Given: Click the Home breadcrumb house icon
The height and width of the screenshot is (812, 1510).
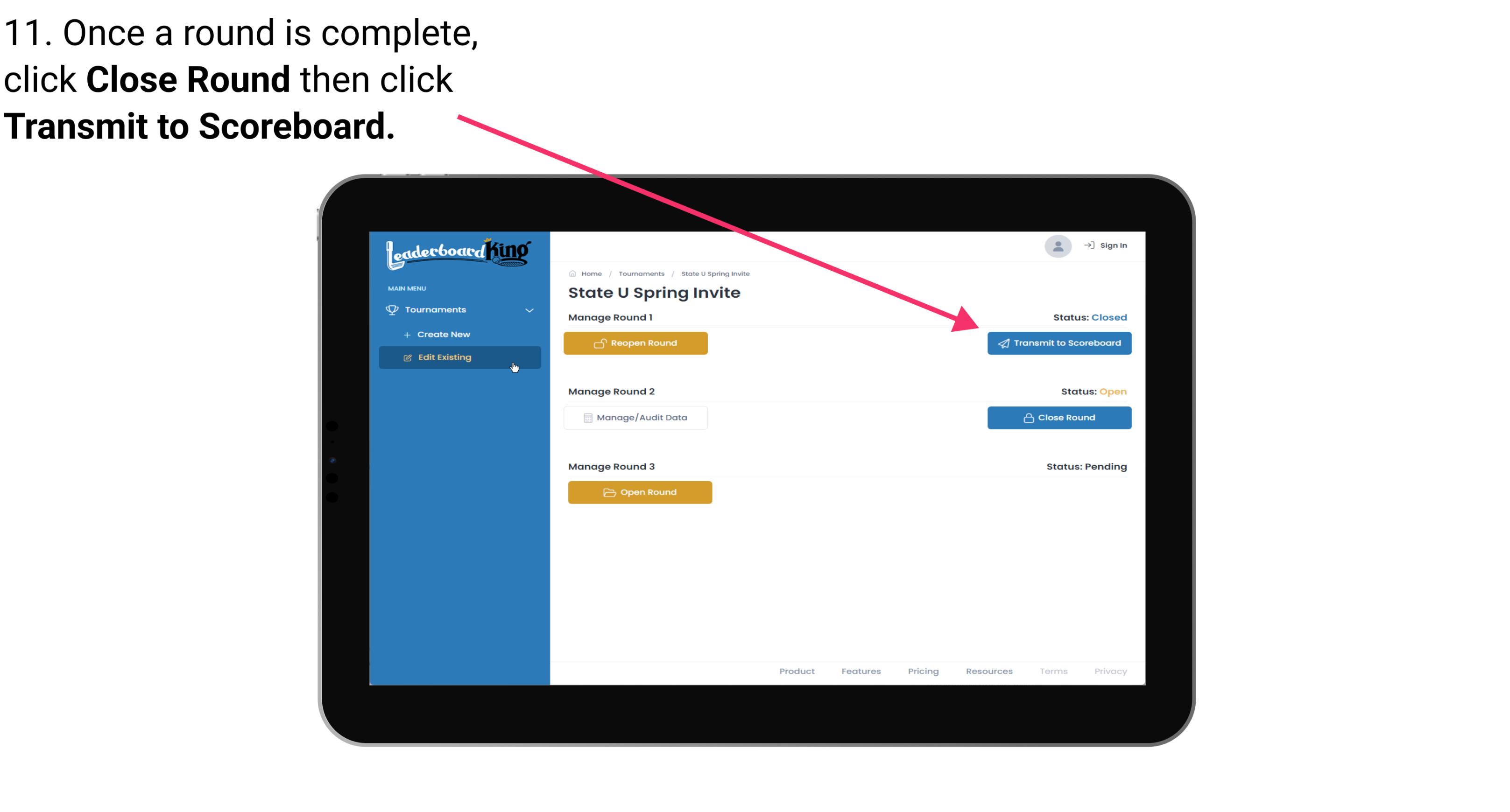Looking at the screenshot, I should point(571,273).
